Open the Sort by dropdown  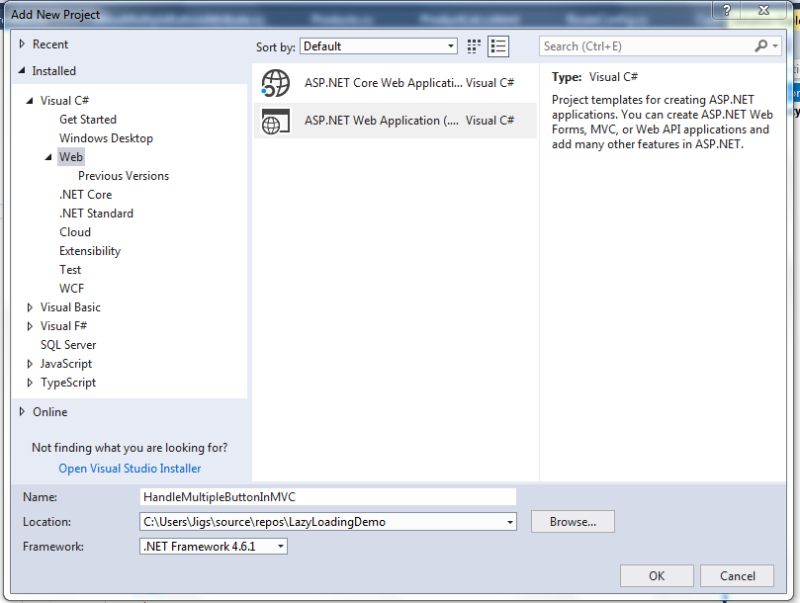pyautogui.click(x=451, y=46)
